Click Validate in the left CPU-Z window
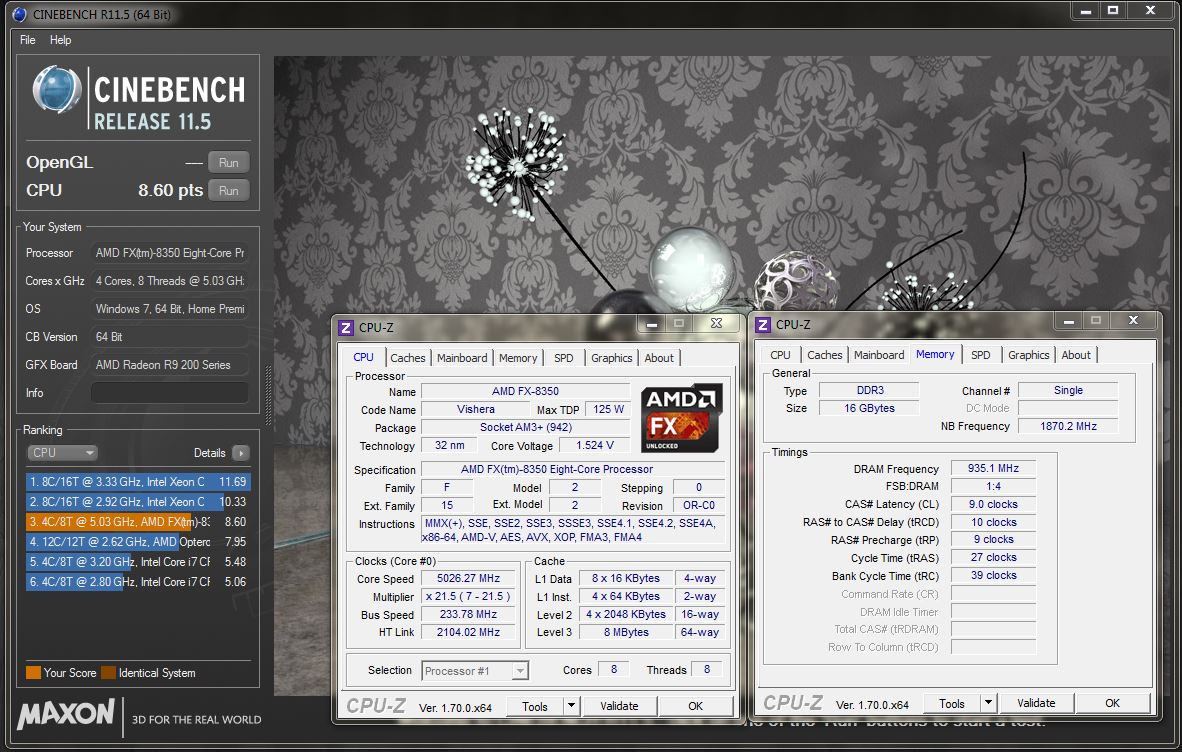Viewport: 1182px width, 752px height. pos(619,706)
